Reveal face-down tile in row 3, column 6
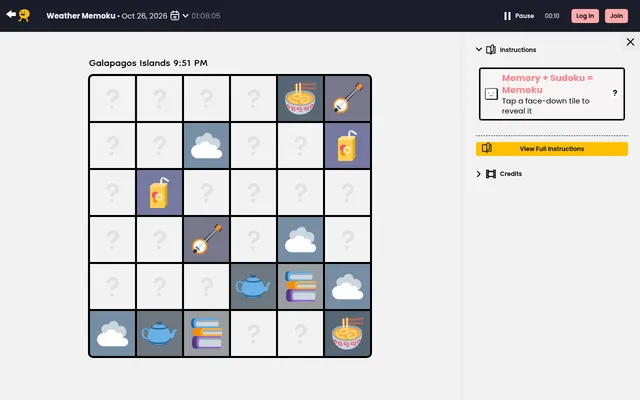Image resolution: width=640 pixels, height=400 pixels. click(x=347, y=193)
